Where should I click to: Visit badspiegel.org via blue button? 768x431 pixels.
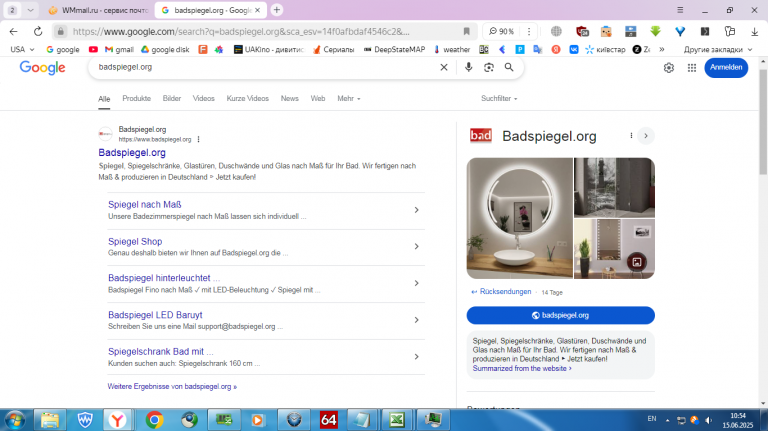[560, 315]
